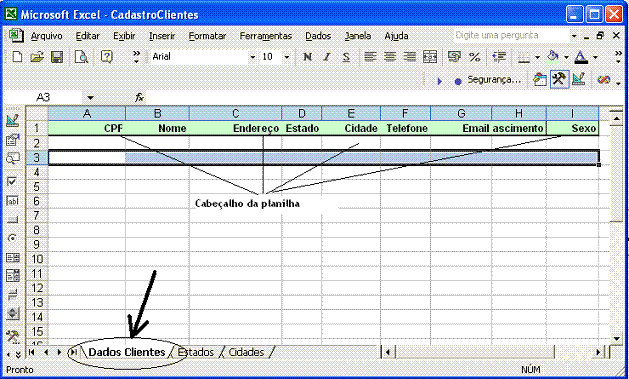The image size is (629, 379).
Task: Switch to the Cidades sheet tab
Action: click(246, 352)
